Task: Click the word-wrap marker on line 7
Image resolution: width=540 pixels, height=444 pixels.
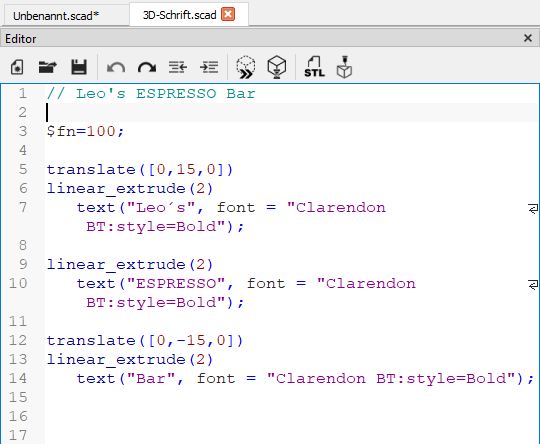Action: tap(533, 208)
